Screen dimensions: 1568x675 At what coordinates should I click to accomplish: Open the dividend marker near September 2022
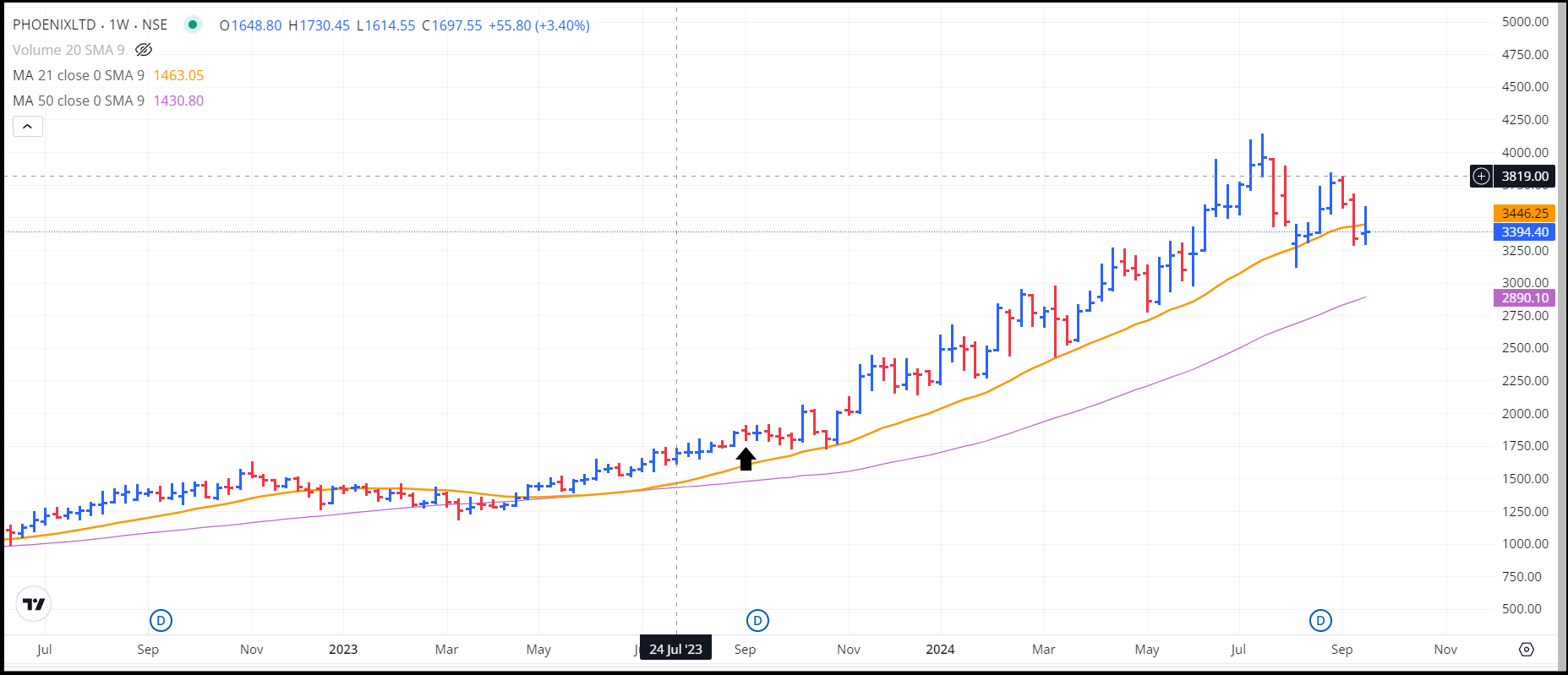(161, 621)
